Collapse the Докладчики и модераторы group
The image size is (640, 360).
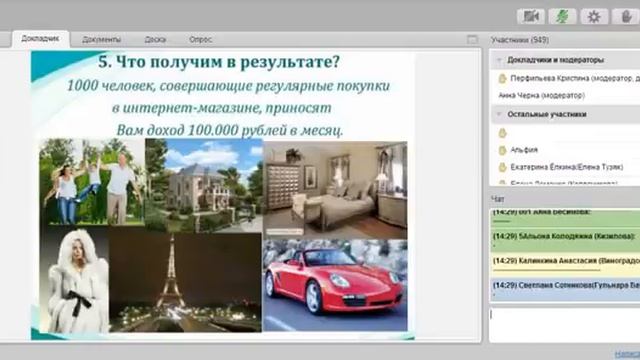click(x=499, y=60)
